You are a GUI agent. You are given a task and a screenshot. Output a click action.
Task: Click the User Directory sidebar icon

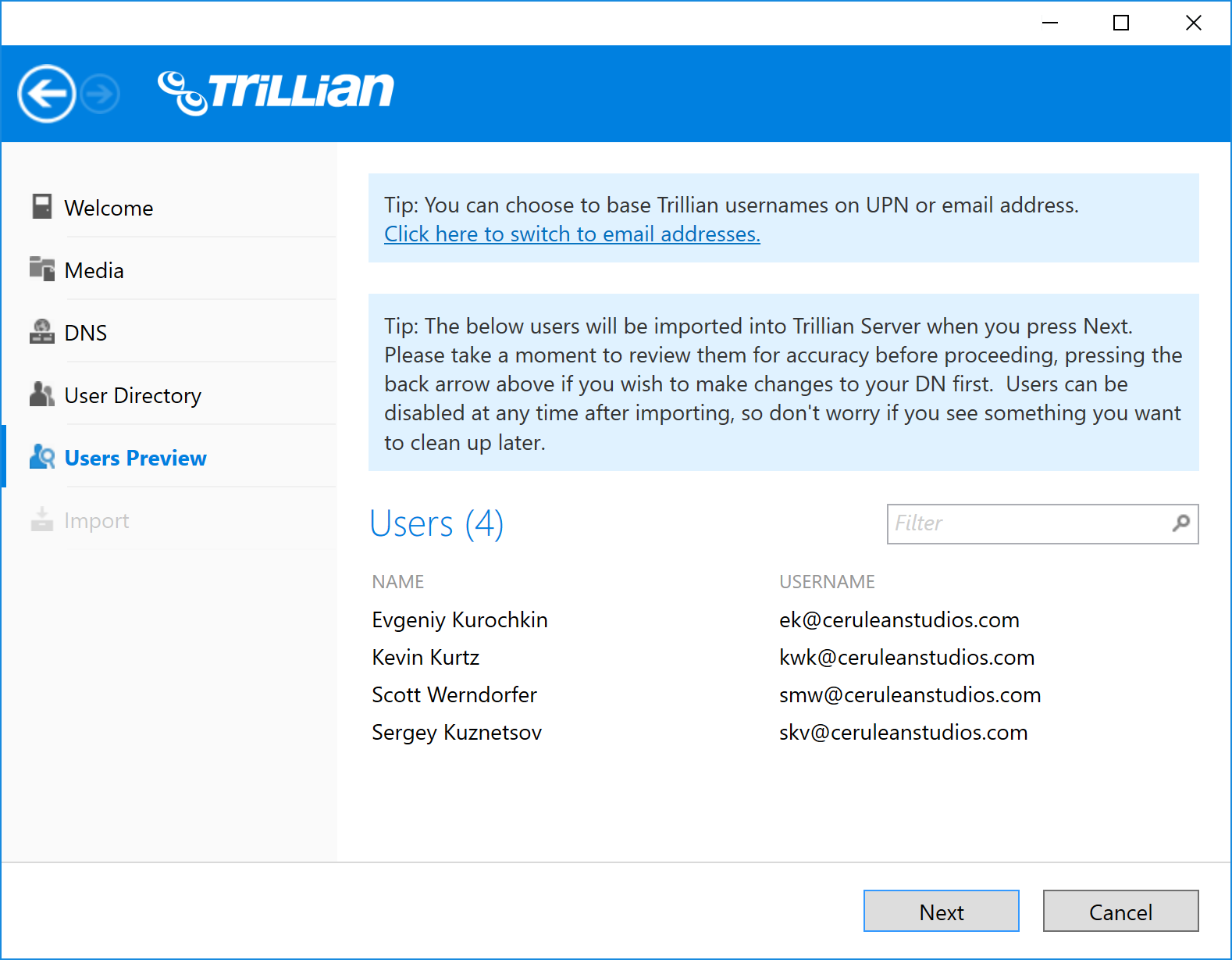point(42,394)
